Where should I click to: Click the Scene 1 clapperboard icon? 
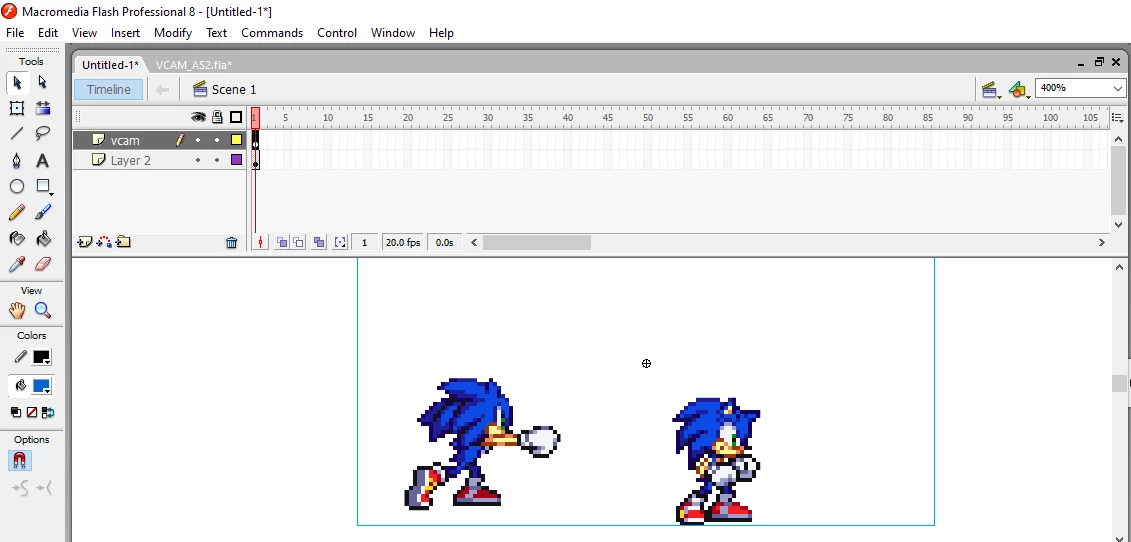point(200,89)
